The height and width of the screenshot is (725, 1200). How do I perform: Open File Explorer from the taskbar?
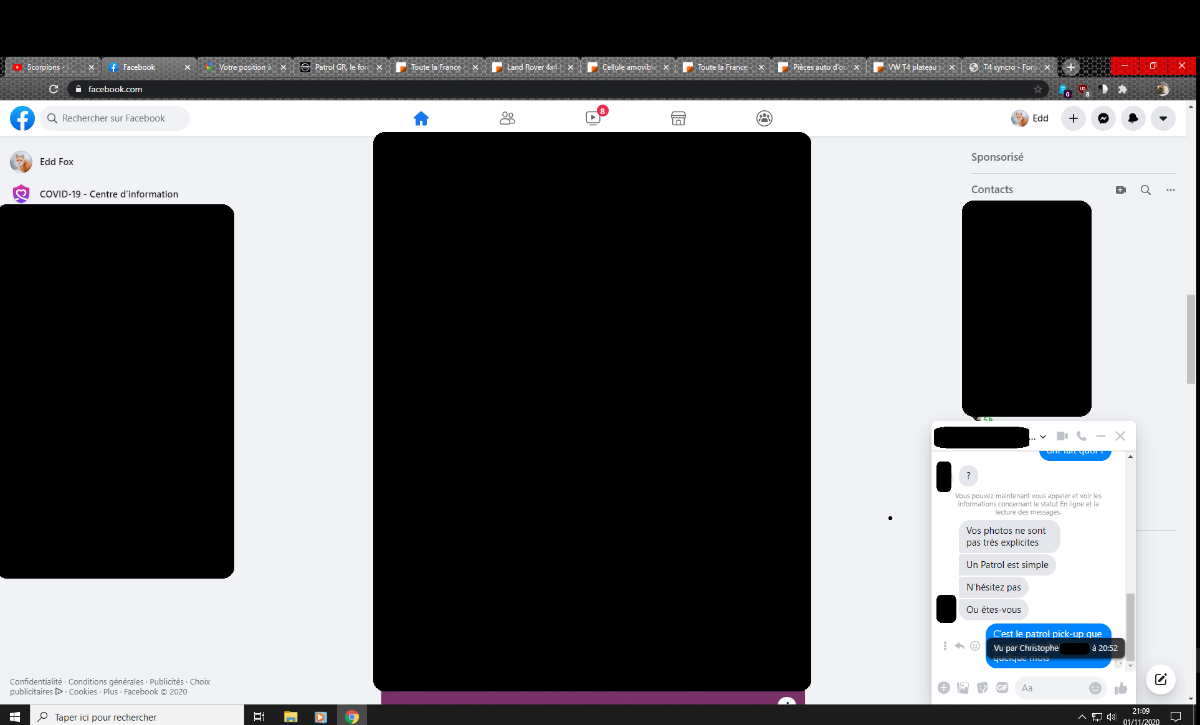(x=291, y=716)
